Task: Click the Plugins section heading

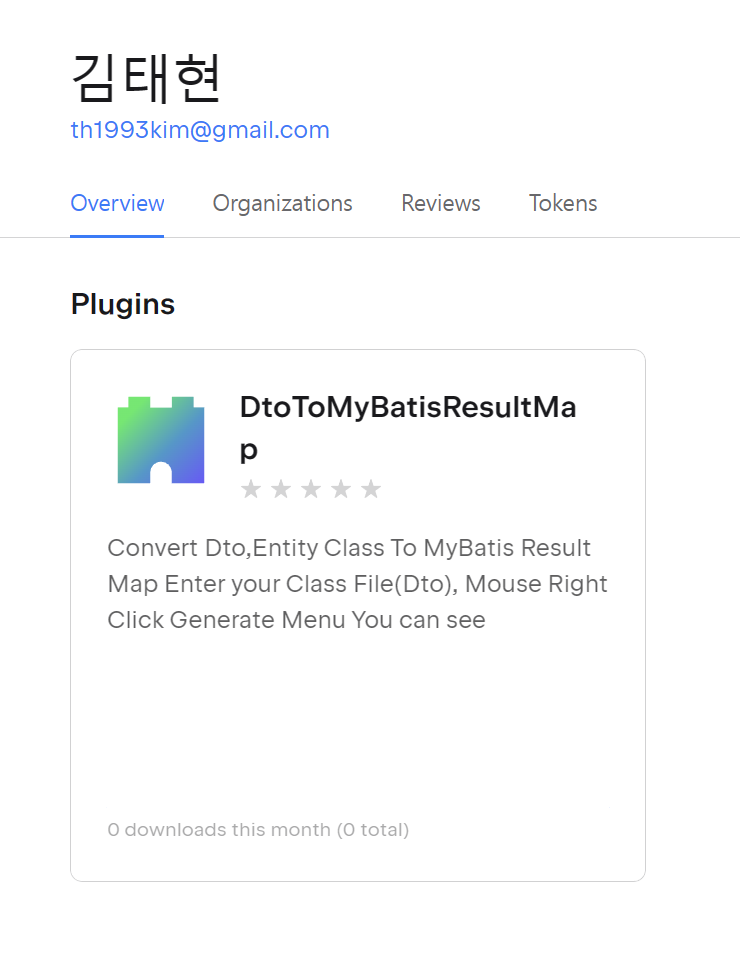Action: click(x=123, y=305)
